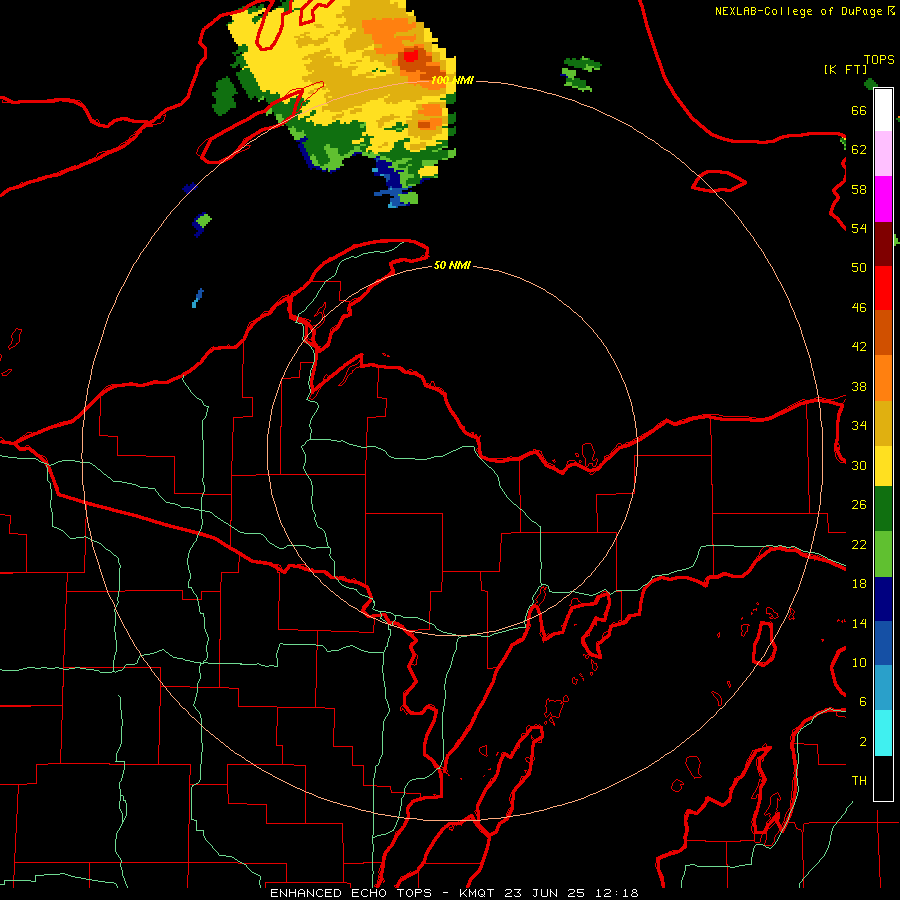Click the gold 34–38 kft legend swatch
The width and height of the screenshot is (900, 900).
click(883, 423)
